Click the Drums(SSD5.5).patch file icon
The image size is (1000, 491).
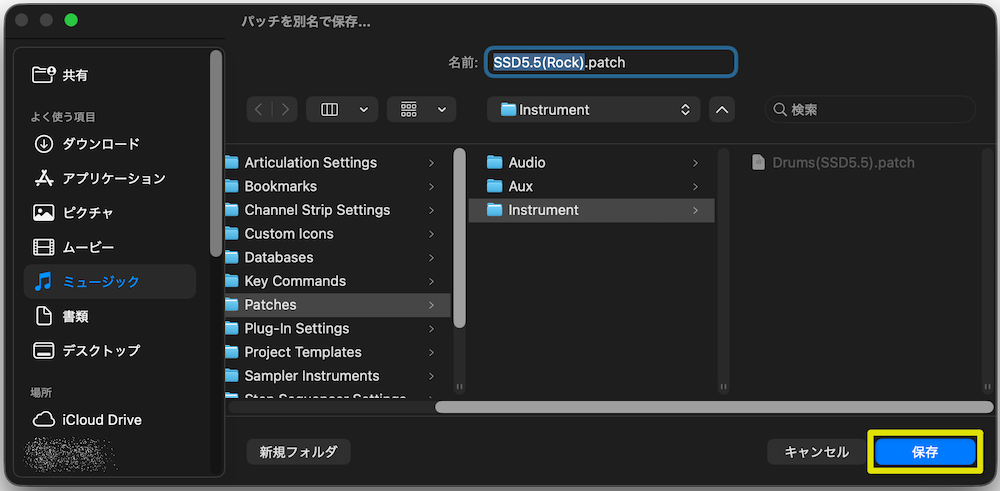tap(758, 163)
